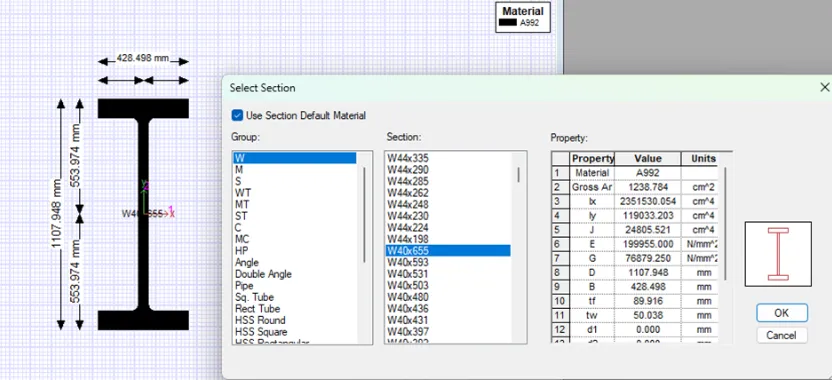
Task: Click the black I-beam section drawing
Action: pyautogui.click(x=143, y=214)
